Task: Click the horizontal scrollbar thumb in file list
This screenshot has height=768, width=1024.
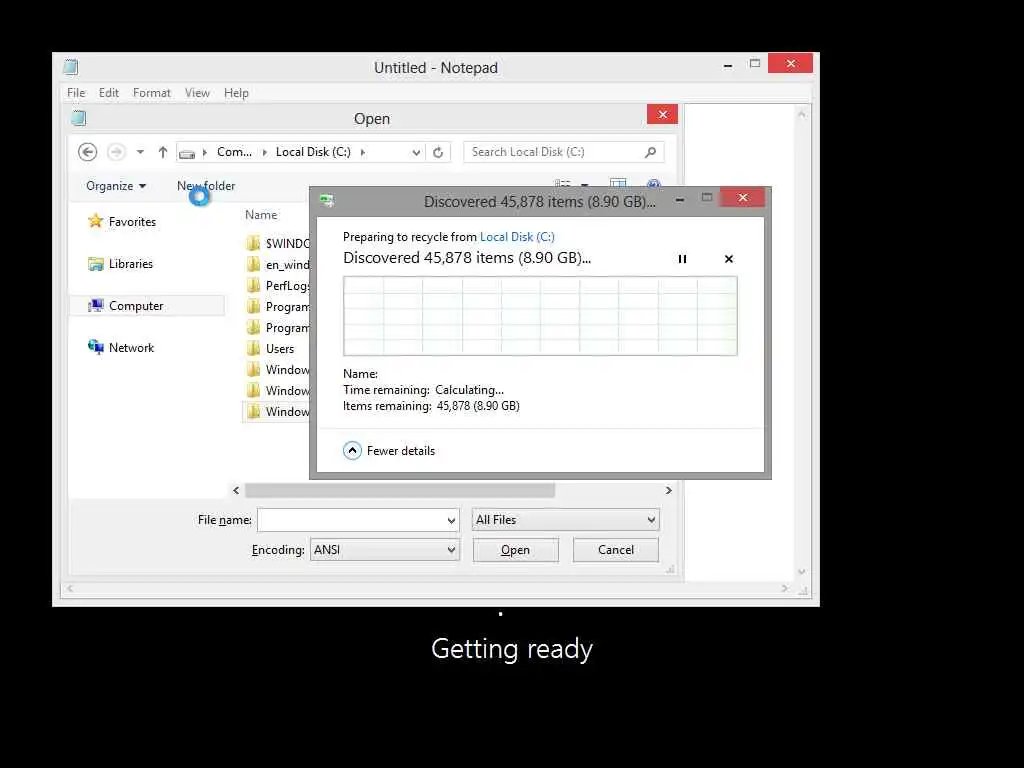Action: click(x=400, y=490)
